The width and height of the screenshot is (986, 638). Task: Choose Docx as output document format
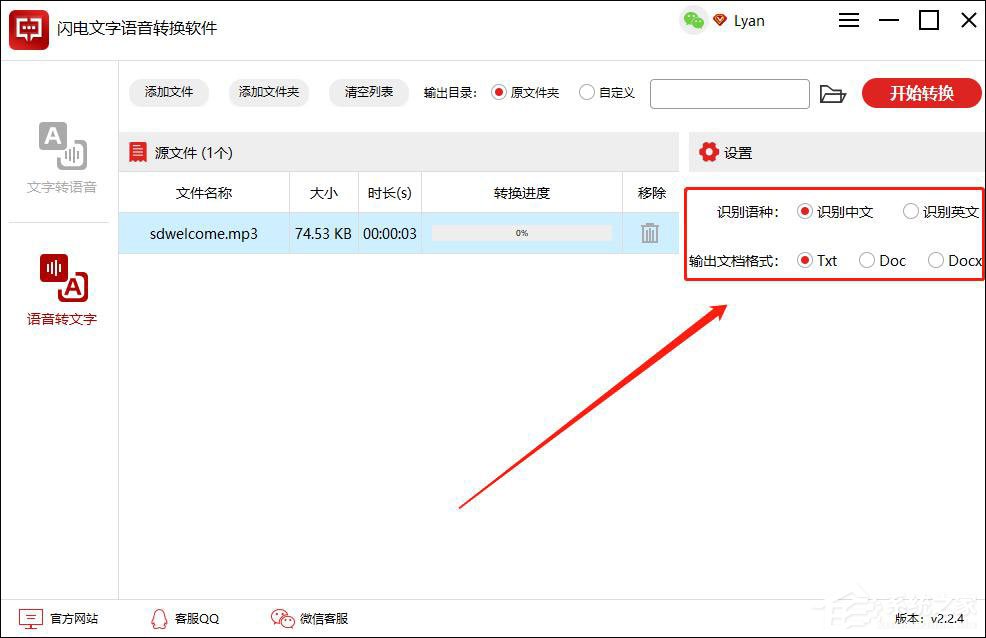(936, 260)
